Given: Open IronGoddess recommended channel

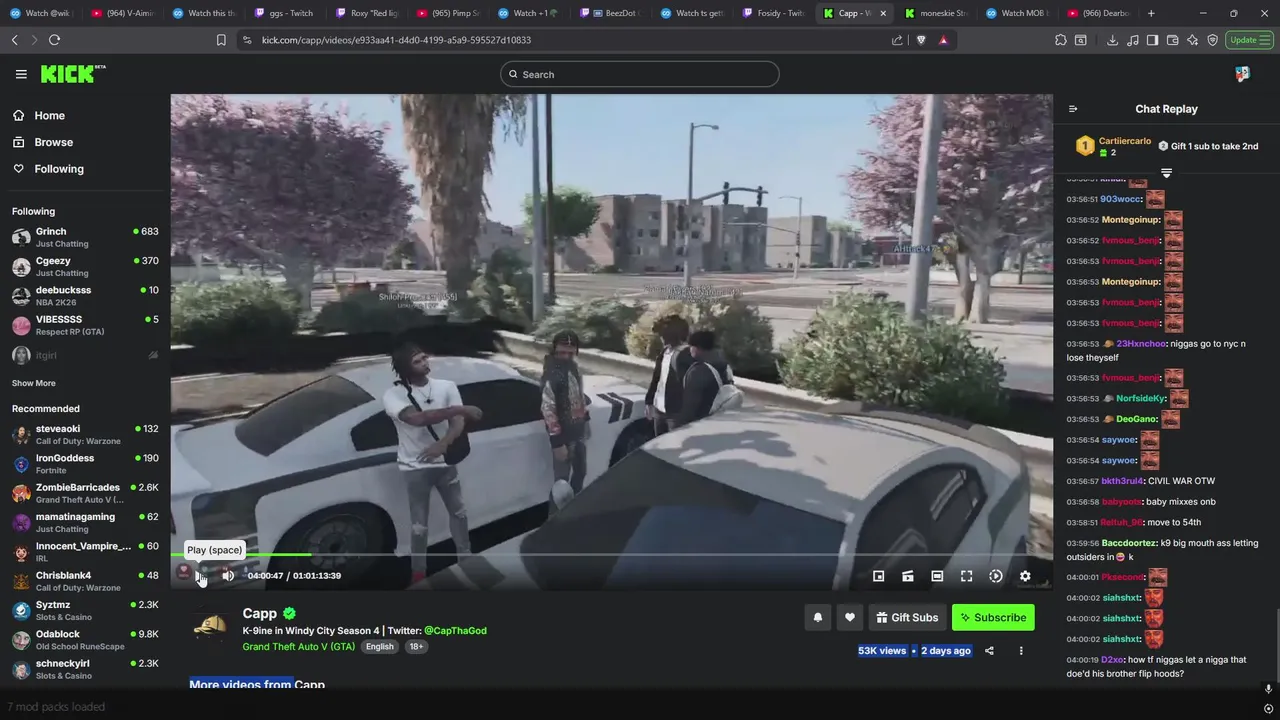Looking at the screenshot, I should coord(85,464).
